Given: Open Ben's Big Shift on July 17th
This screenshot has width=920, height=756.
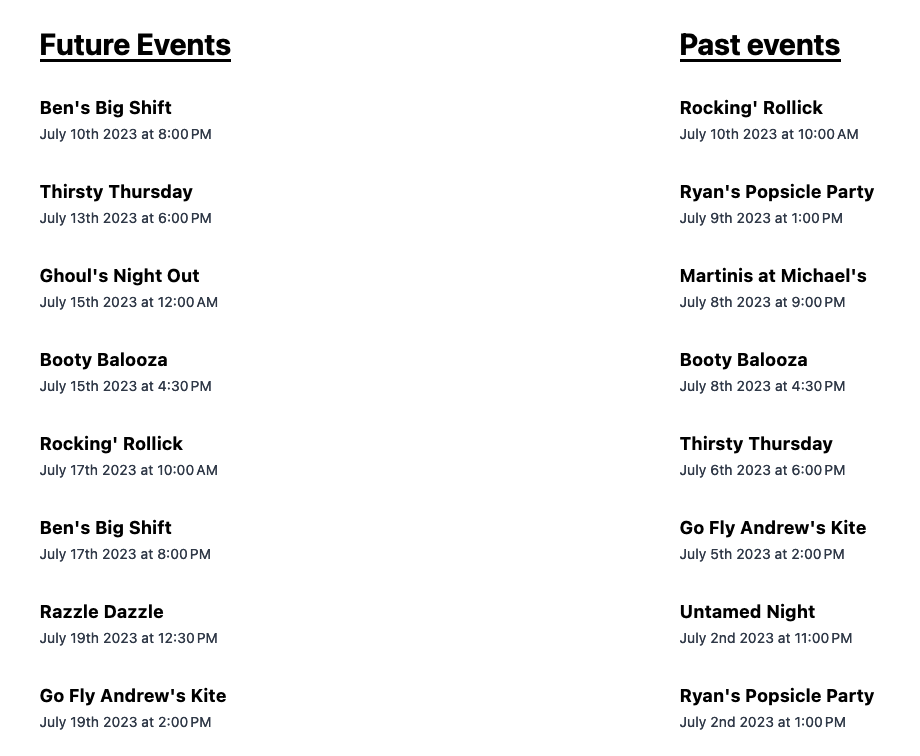Looking at the screenshot, I should [105, 528].
